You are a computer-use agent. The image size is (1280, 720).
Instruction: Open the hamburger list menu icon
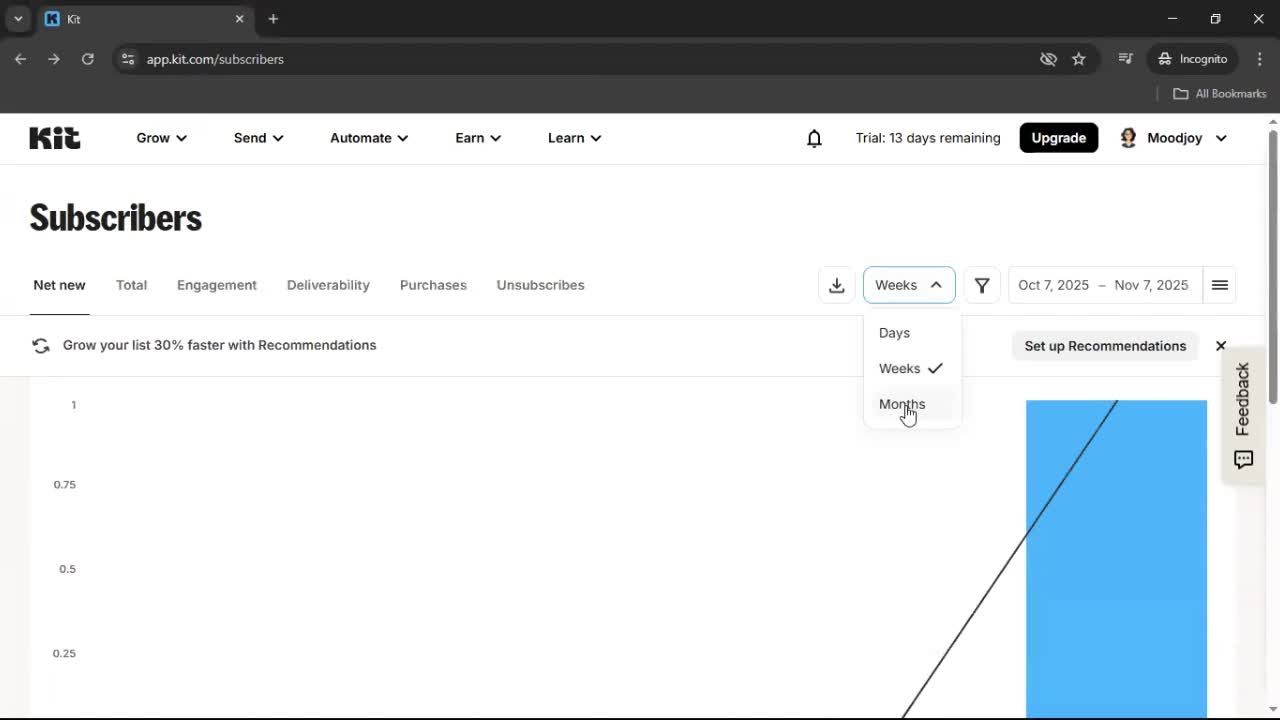[x=1219, y=285]
